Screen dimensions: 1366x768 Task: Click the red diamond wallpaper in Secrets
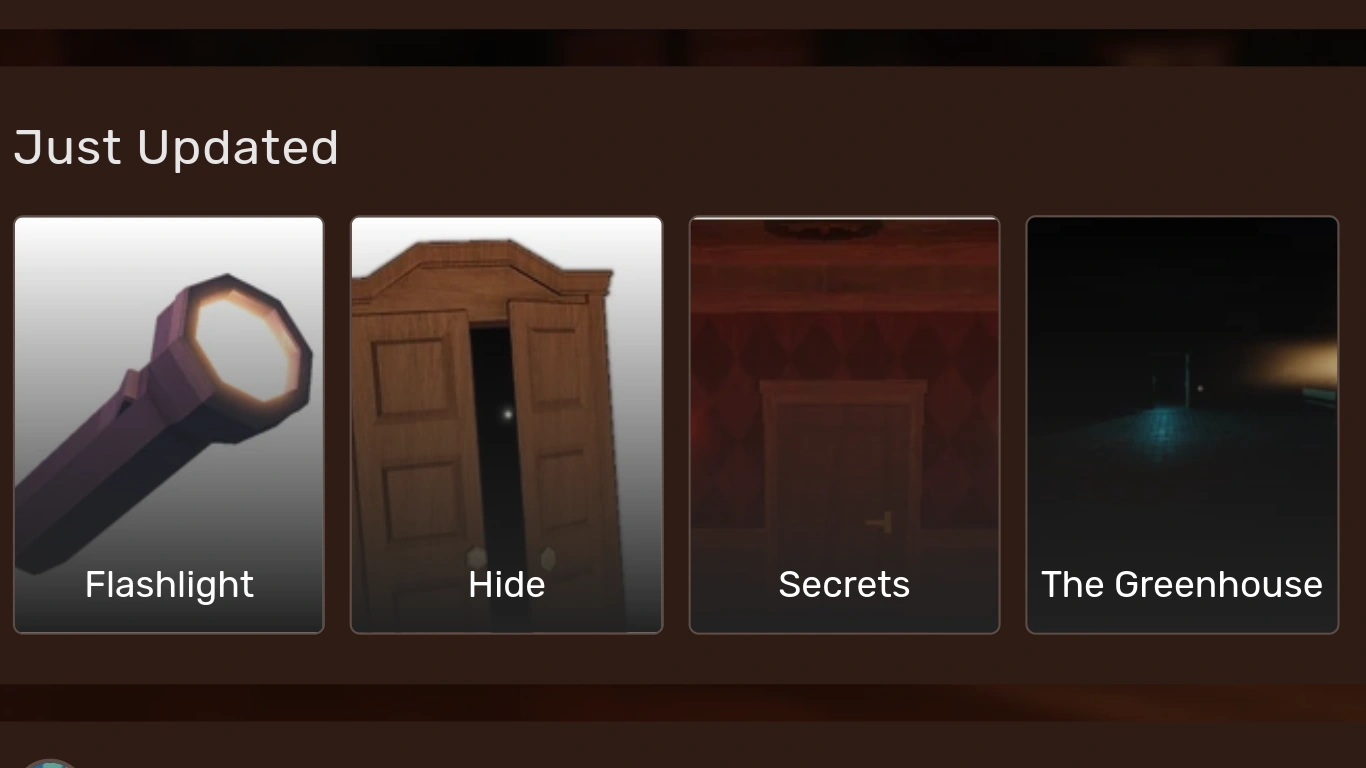[x=844, y=350]
